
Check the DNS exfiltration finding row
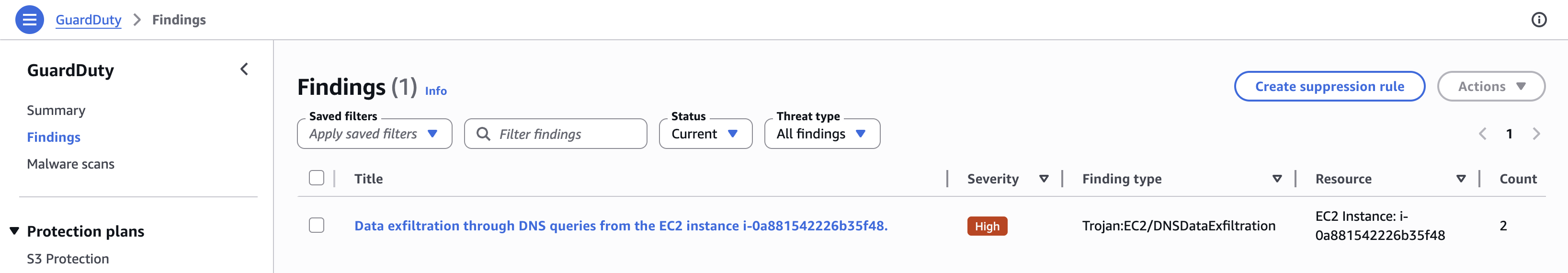(317, 226)
